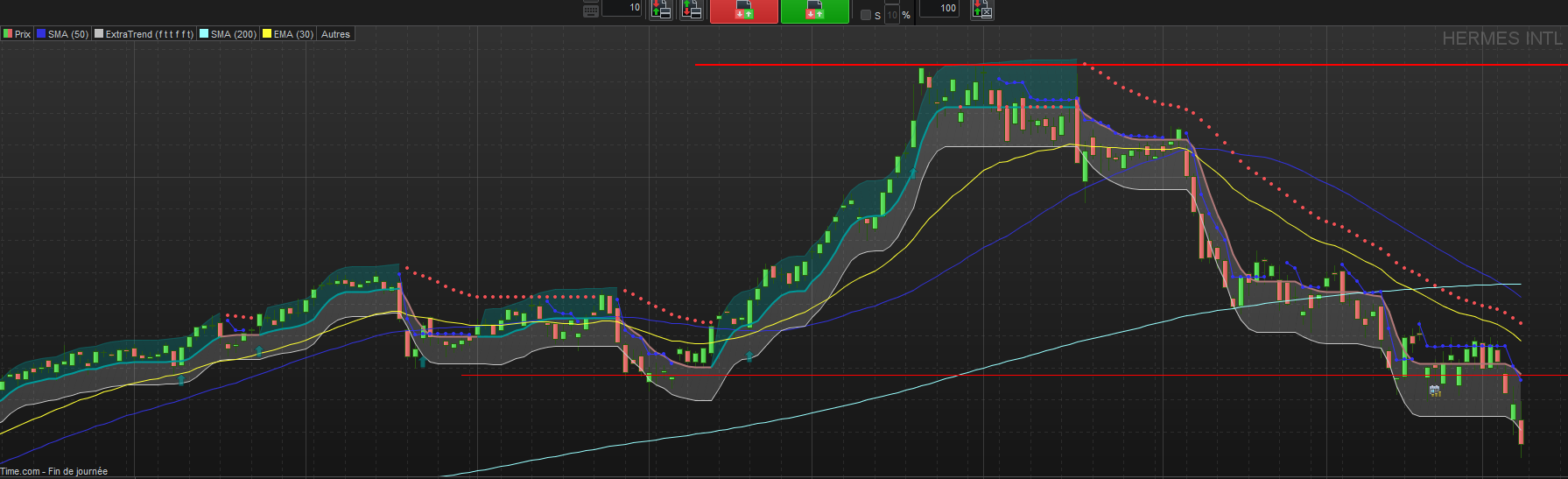Click the yellow EMA (30) color swatch
This screenshot has height=479, width=1568.
click(x=267, y=34)
